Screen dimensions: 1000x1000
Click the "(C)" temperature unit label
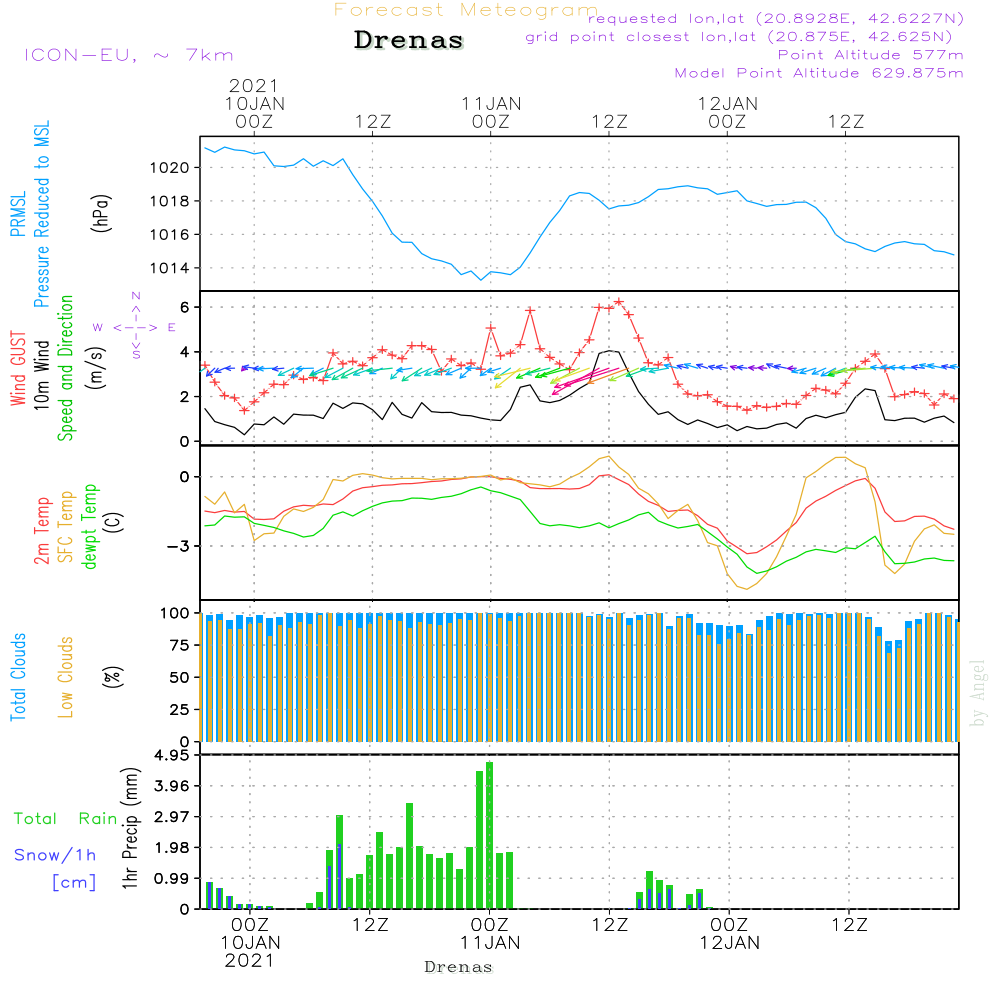[113, 522]
